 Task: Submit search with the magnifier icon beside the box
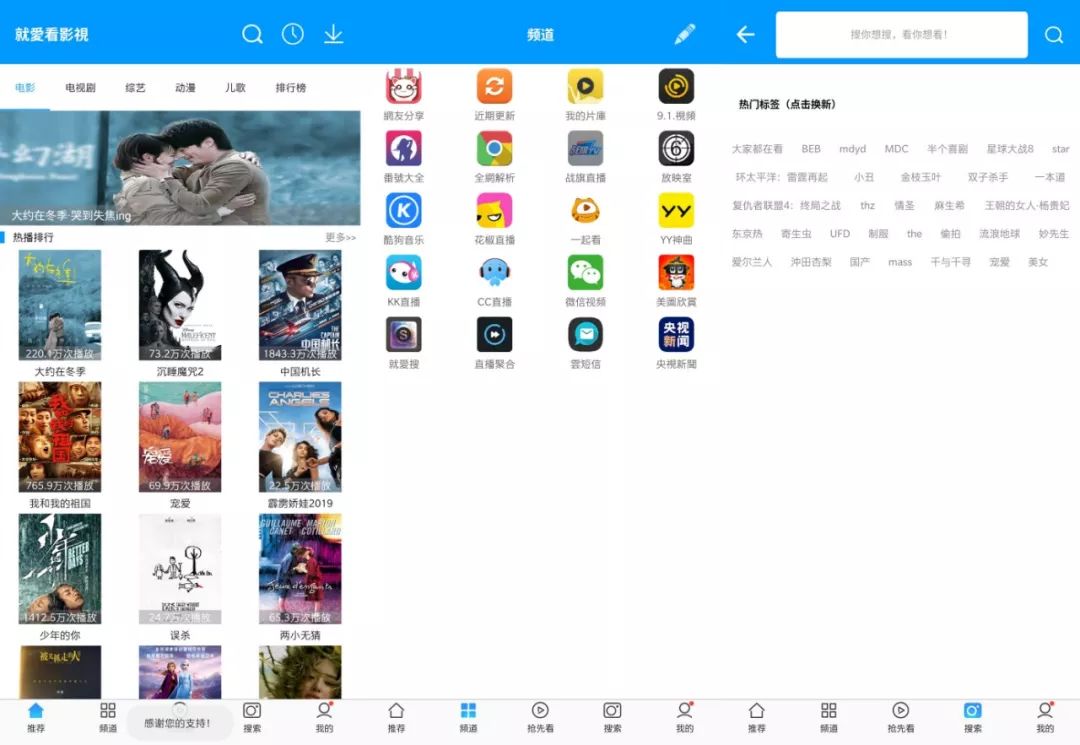point(1054,34)
